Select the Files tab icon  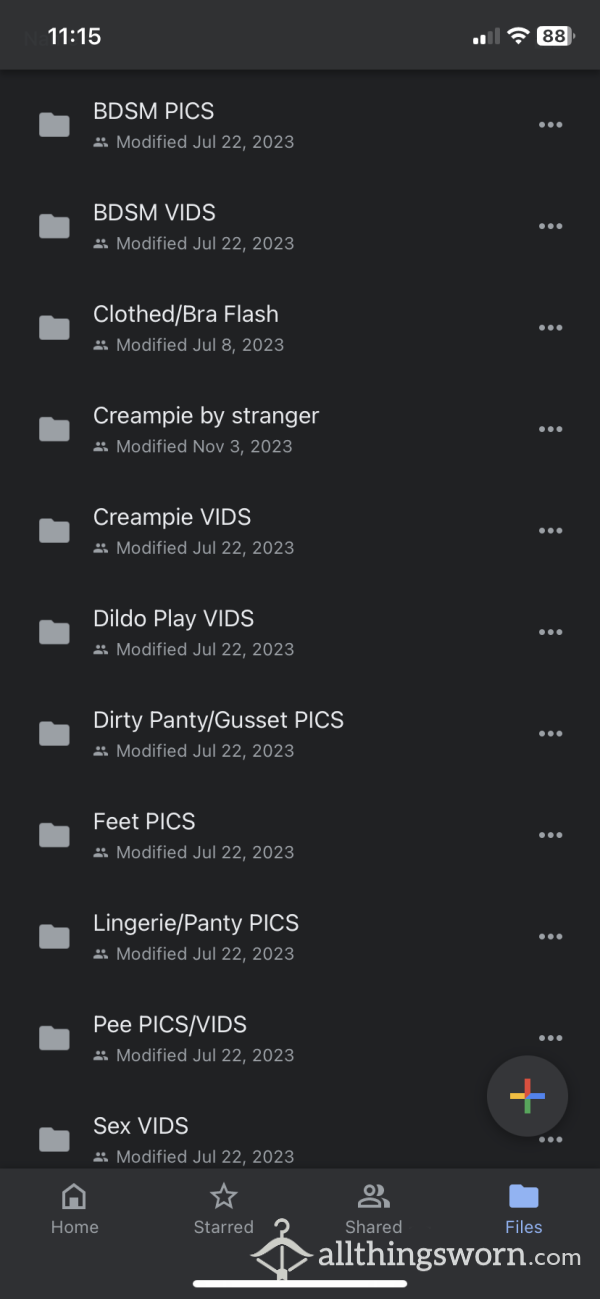pyautogui.click(x=524, y=1196)
